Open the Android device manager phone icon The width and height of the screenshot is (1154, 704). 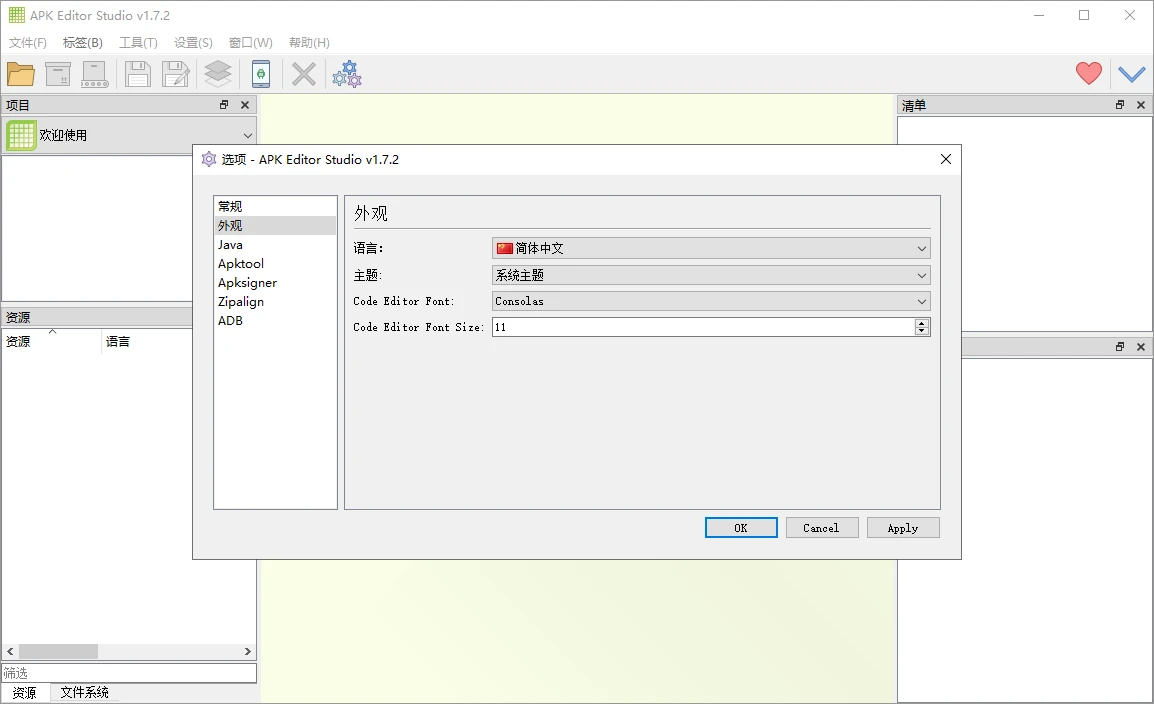(x=261, y=74)
